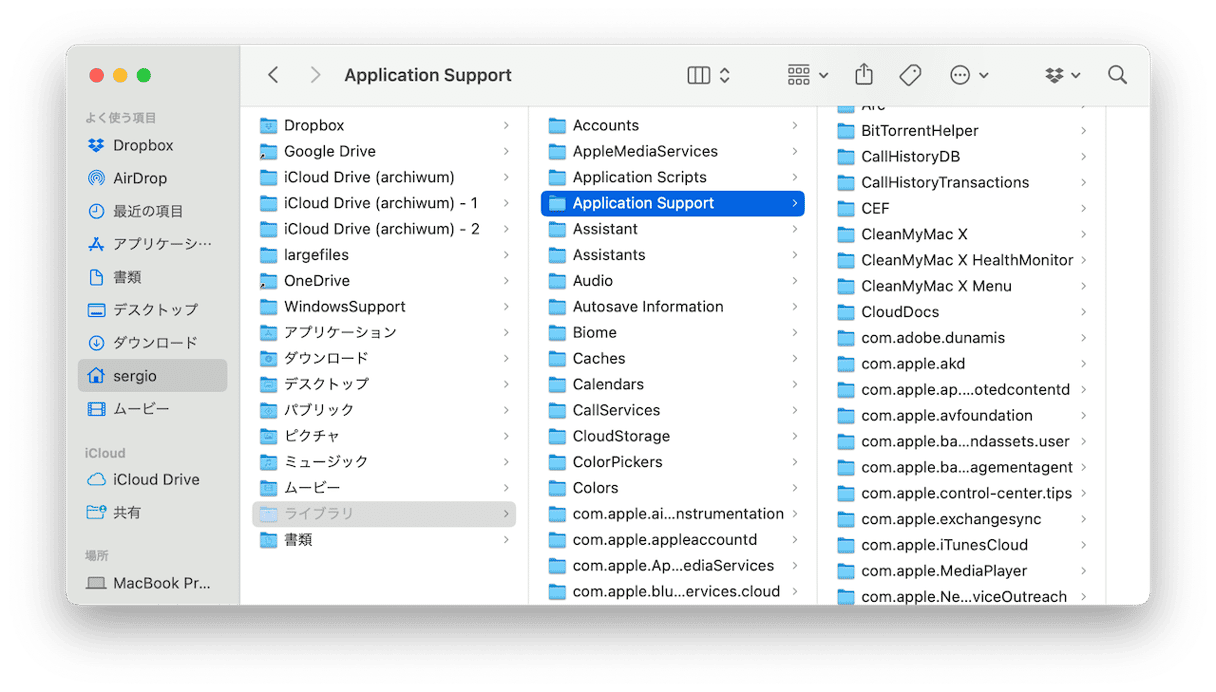Open iCloud Drive in the sidebar

tap(152, 479)
